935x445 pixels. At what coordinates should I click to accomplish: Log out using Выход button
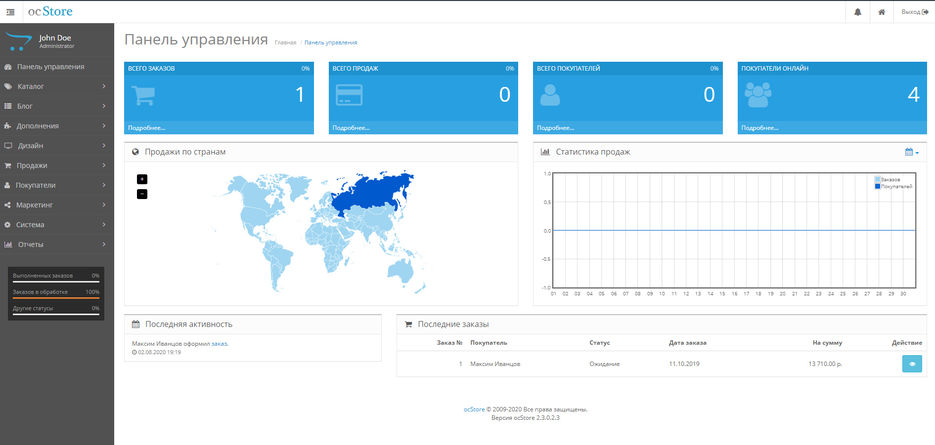pyautogui.click(x=915, y=12)
